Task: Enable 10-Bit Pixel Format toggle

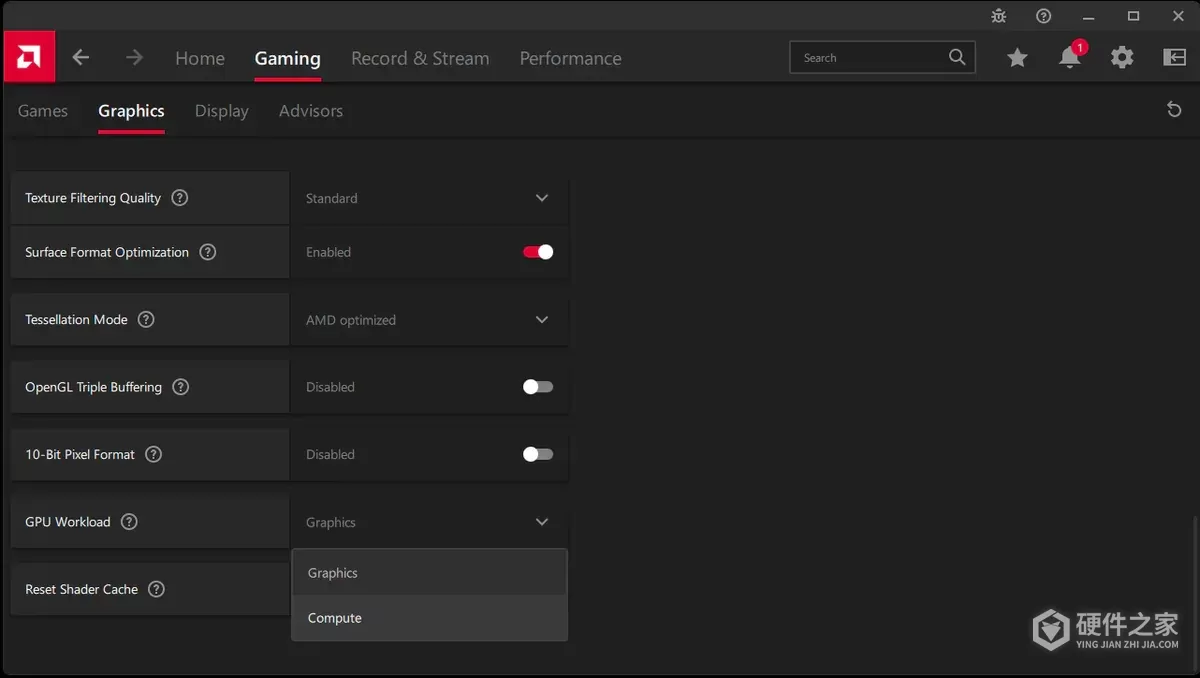Action: [538, 454]
